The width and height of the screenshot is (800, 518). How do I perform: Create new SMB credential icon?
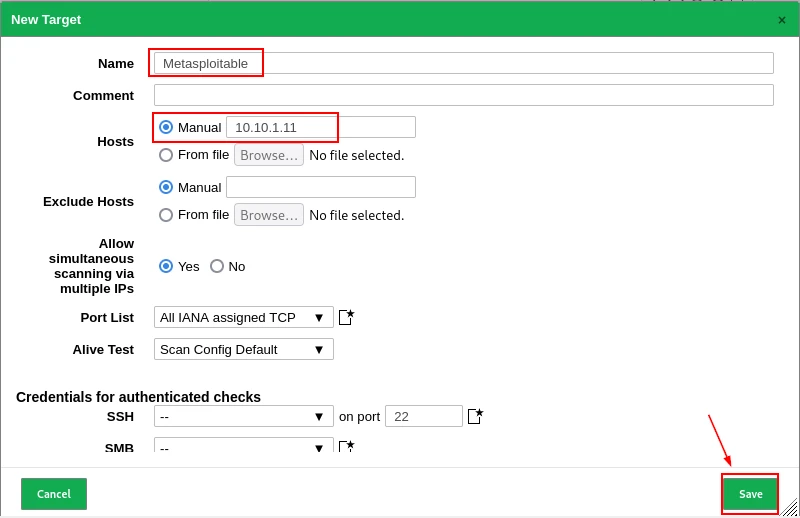[x=346, y=446]
